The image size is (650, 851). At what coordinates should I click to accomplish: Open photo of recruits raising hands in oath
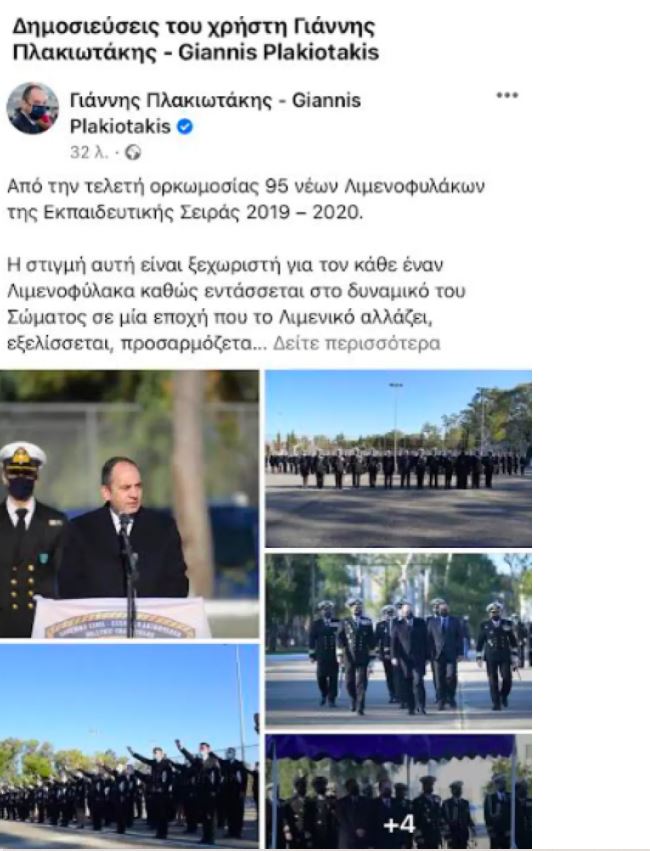point(129,746)
